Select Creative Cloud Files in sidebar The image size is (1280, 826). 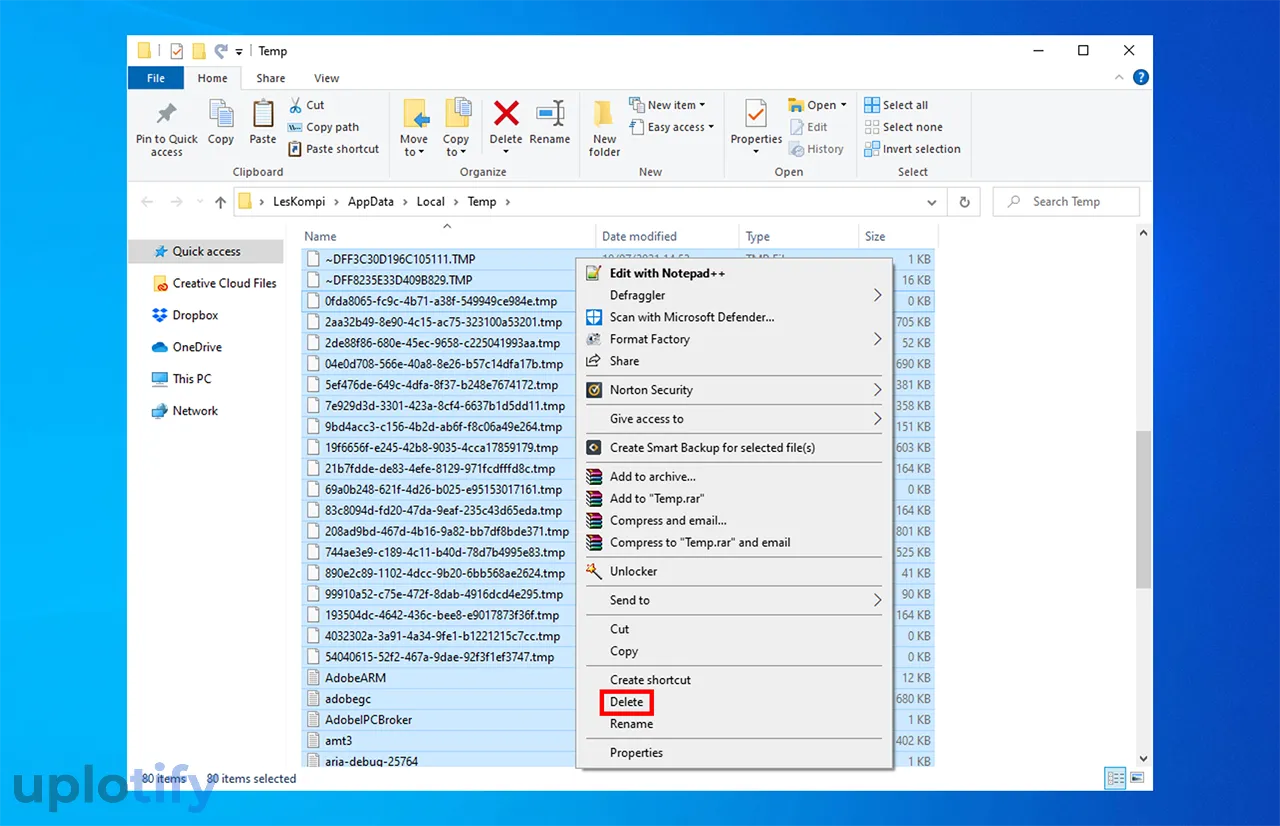pyautogui.click(x=214, y=283)
